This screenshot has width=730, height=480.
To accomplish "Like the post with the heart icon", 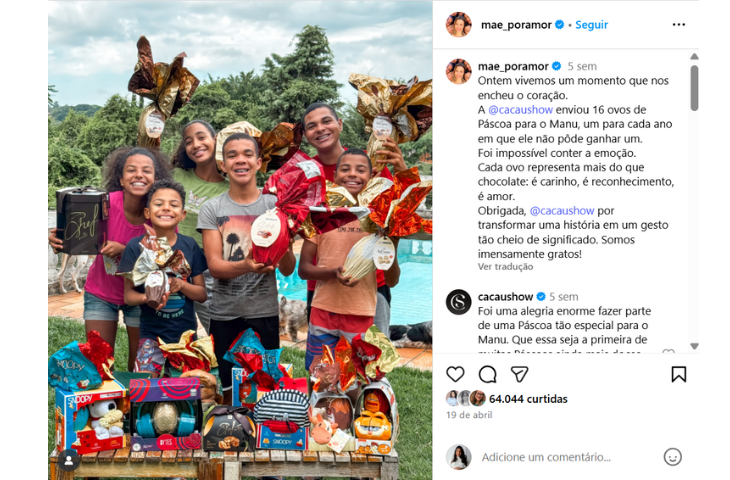I will coord(455,374).
